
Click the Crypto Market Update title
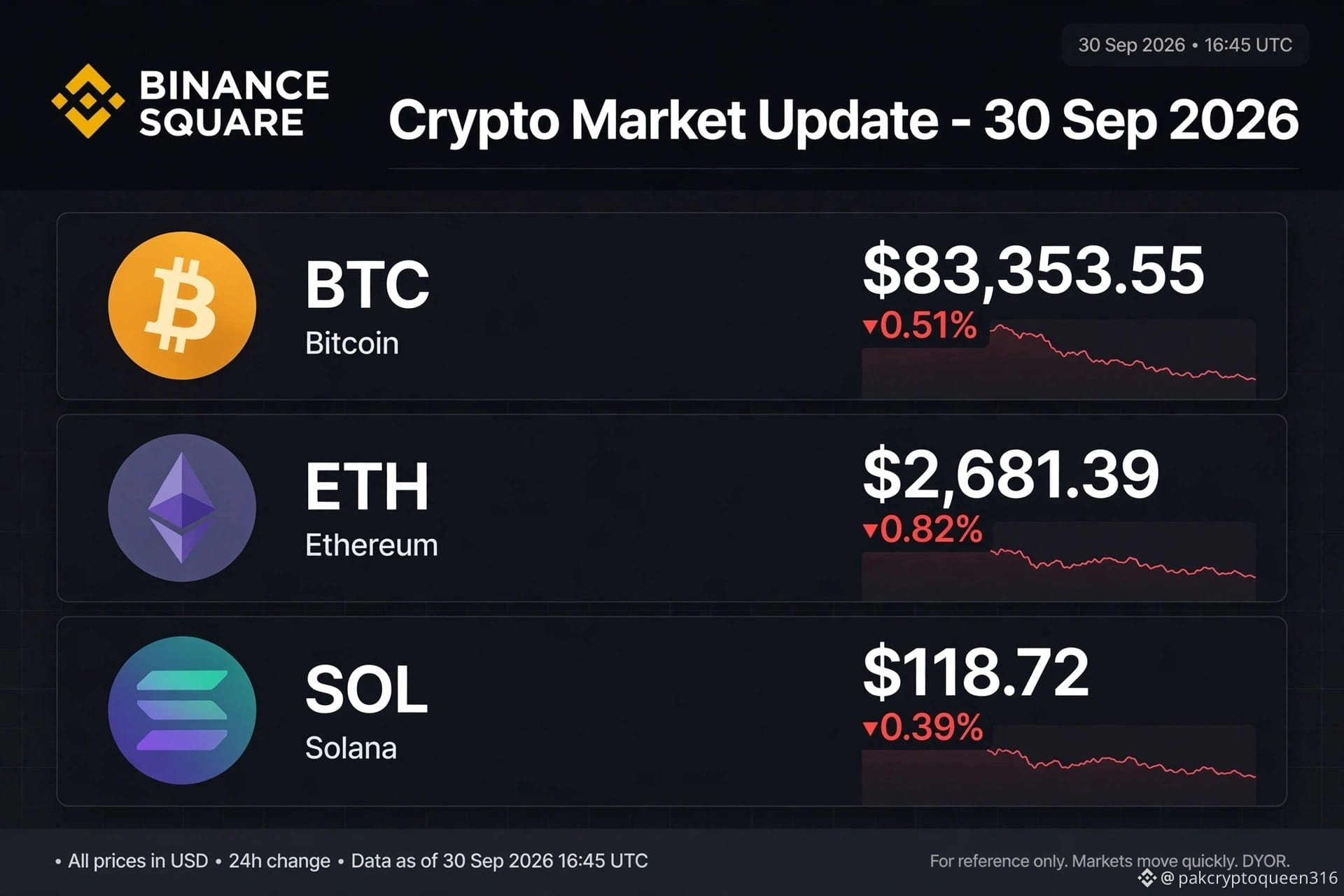pyautogui.click(x=843, y=120)
